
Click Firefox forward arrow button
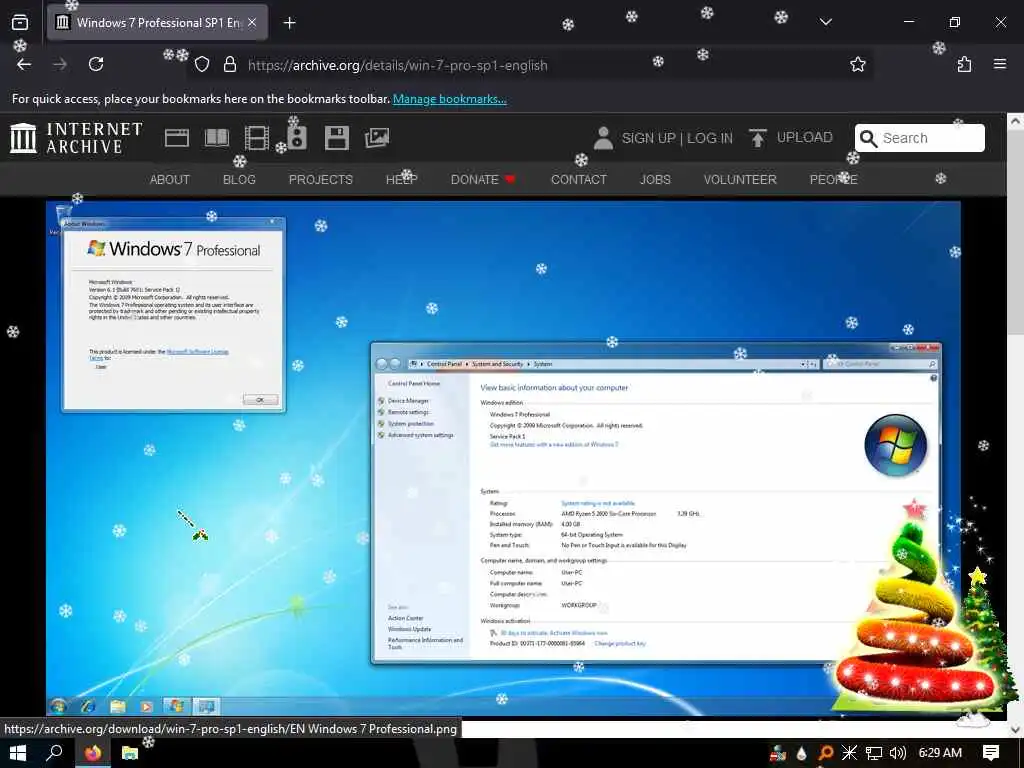pyautogui.click(x=60, y=64)
